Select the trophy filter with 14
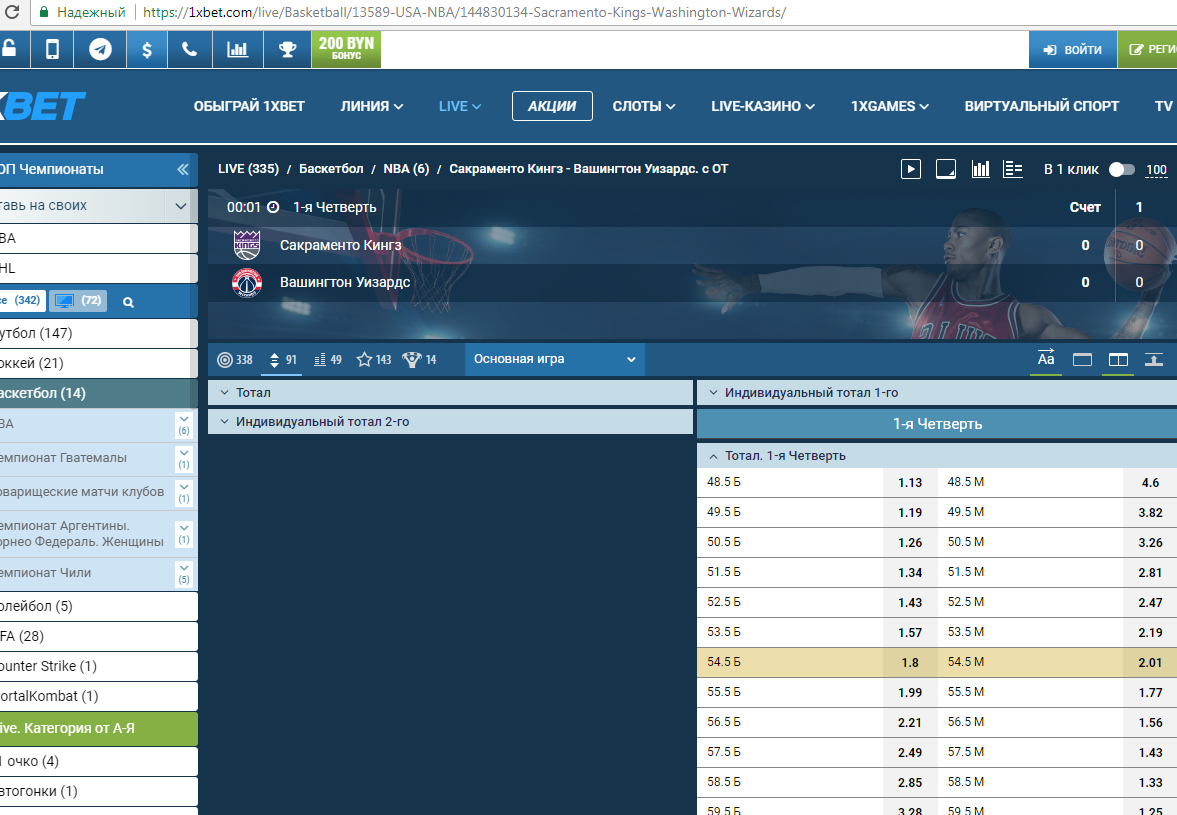 [x=420, y=359]
